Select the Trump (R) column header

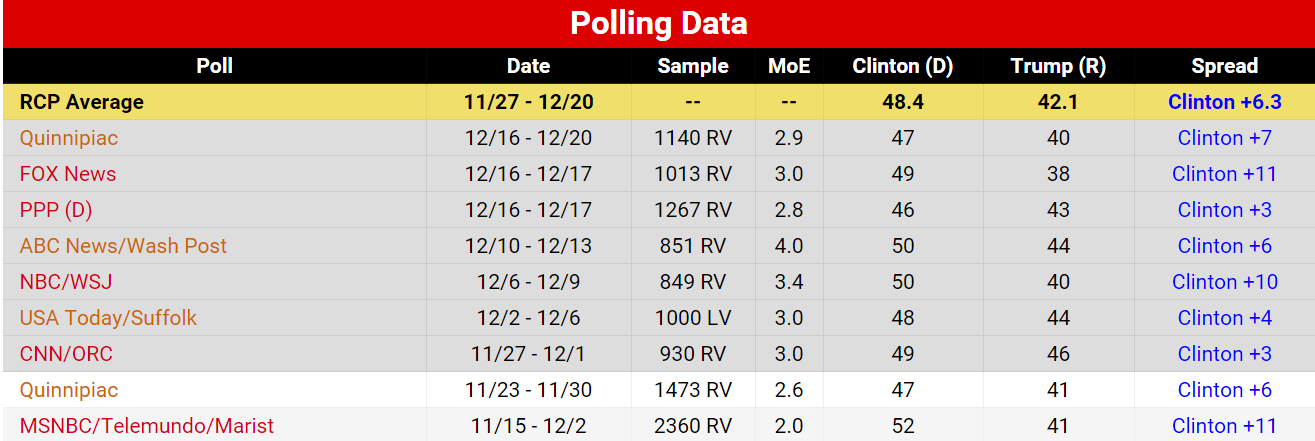[1058, 66]
